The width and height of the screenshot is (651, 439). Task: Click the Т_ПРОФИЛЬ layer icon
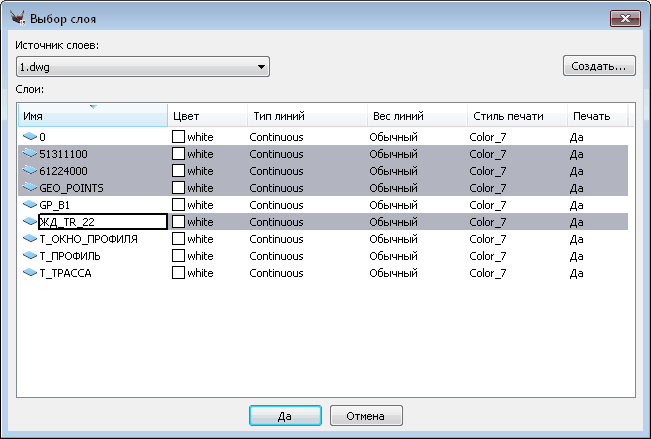[29, 256]
